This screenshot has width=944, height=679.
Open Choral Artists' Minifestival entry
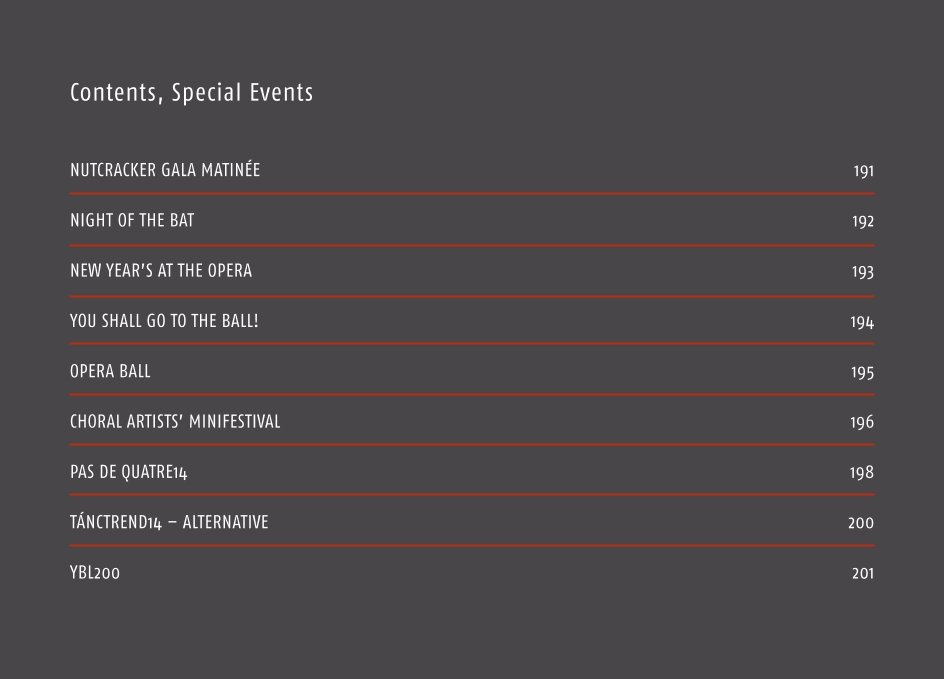pyautogui.click(x=175, y=421)
